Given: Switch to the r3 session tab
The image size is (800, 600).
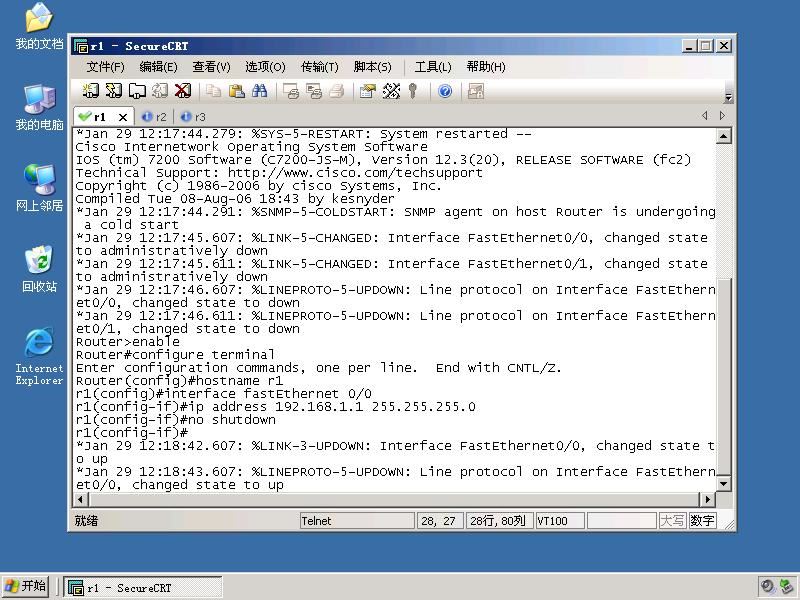Looking at the screenshot, I should [194, 117].
